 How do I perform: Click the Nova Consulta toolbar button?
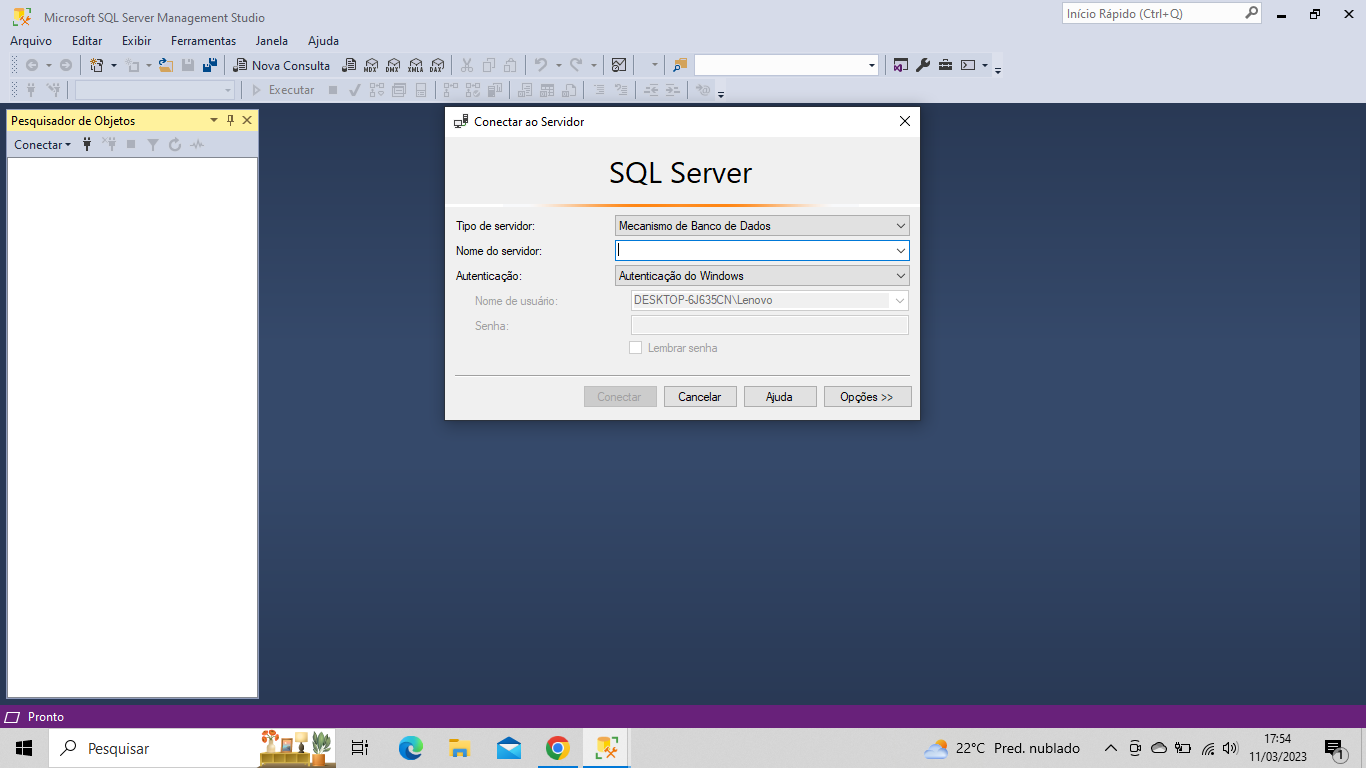click(x=281, y=65)
